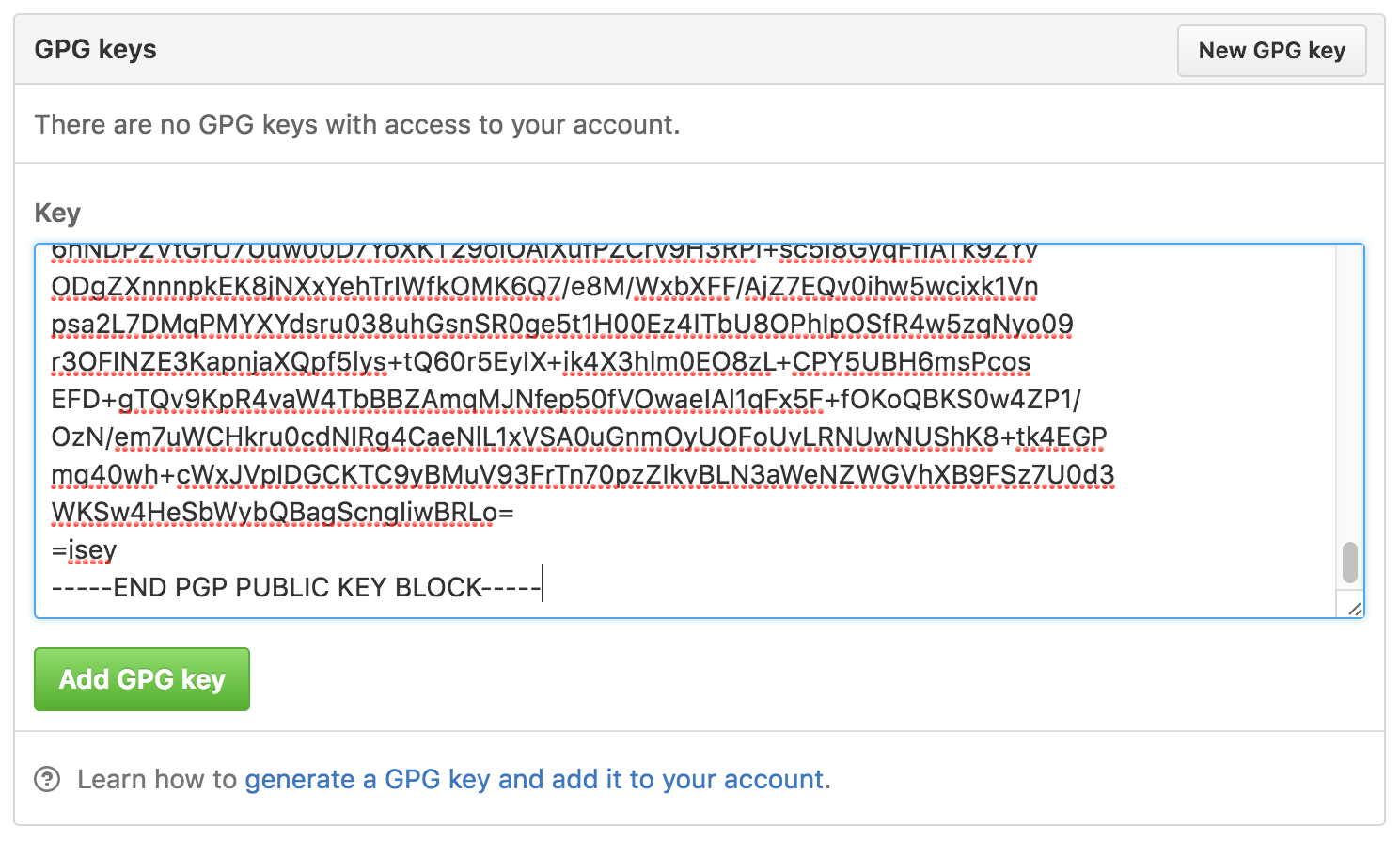Screen dimensions: 1400x842
Task: Click the GPG keys panel heading
Action: [95, 48]
